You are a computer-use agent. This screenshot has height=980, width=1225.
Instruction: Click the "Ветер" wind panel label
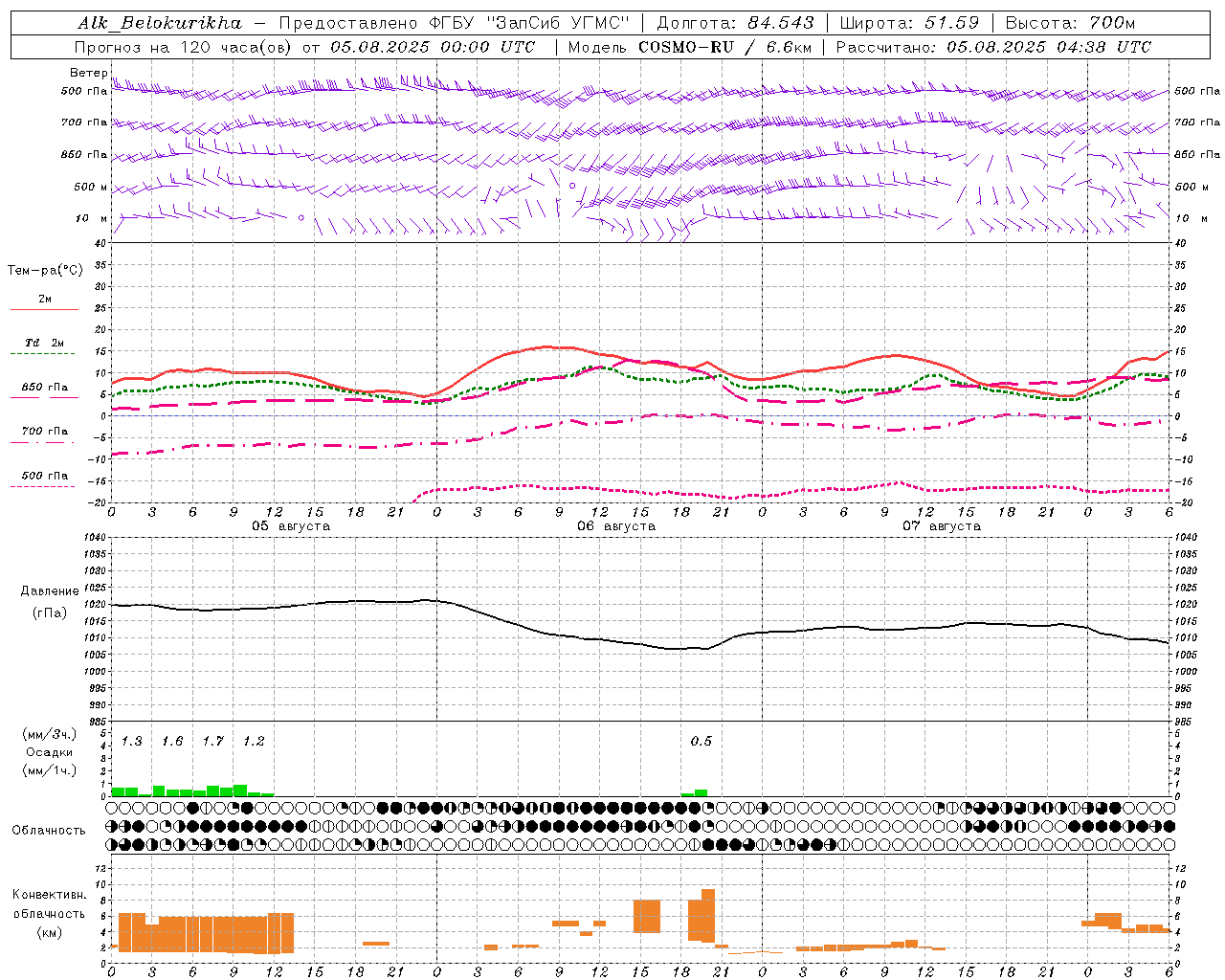coord(89,73)
